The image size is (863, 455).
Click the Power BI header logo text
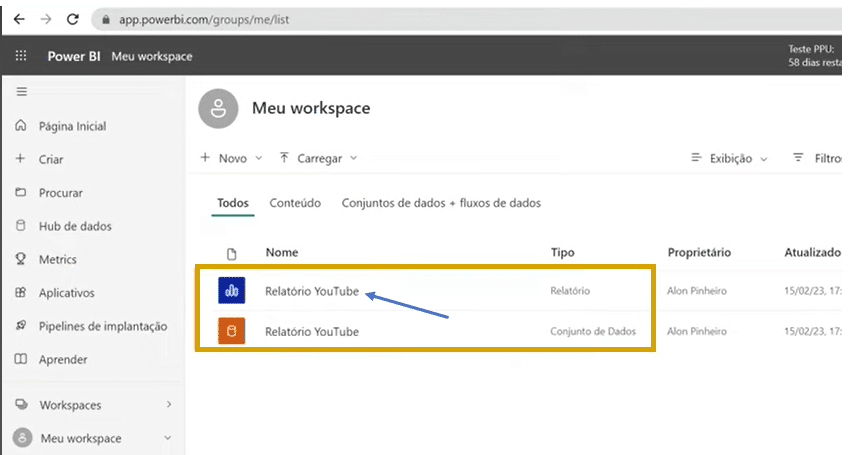(74, 56)
